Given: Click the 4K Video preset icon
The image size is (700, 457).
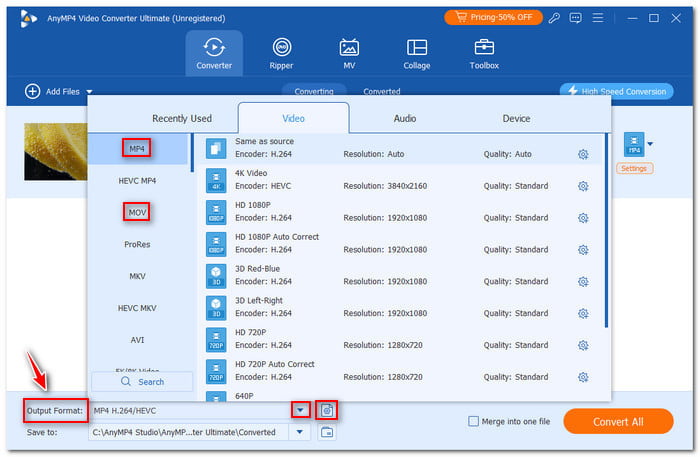Looking at the screenshot, I should pyautogui.click(x=216, y=180).
